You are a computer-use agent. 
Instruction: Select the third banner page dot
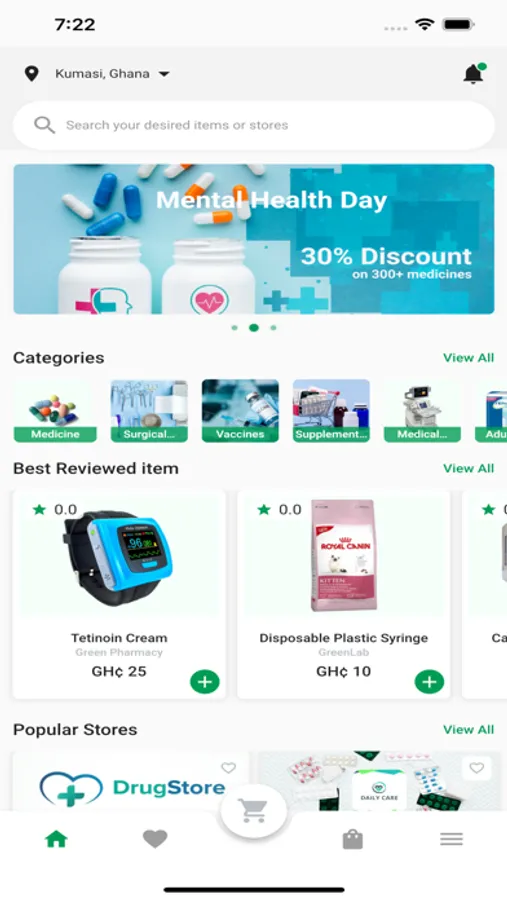click(x=273, y=328)
